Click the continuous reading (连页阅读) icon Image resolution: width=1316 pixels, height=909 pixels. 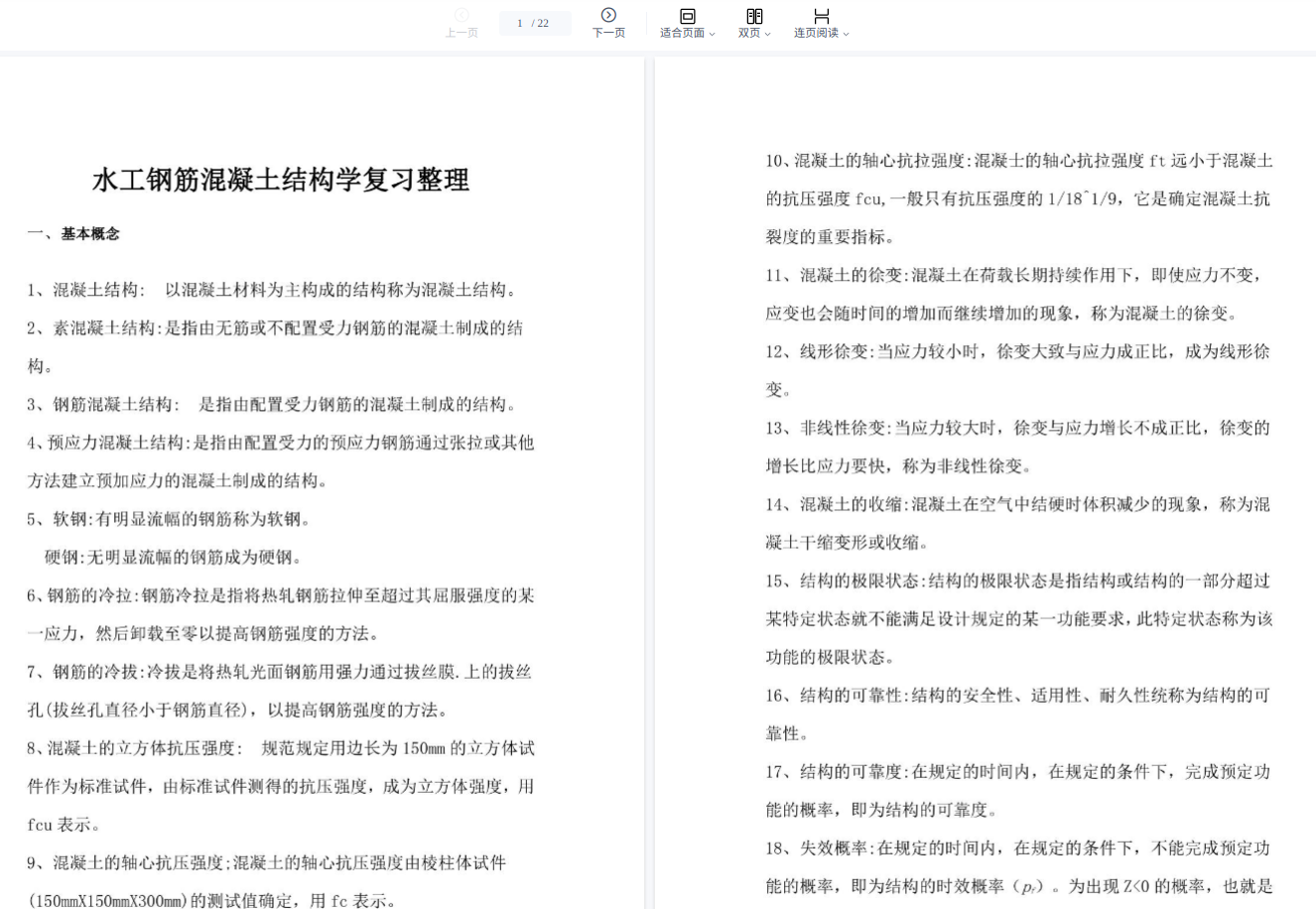pyautogui.click(x=821, y=16)
